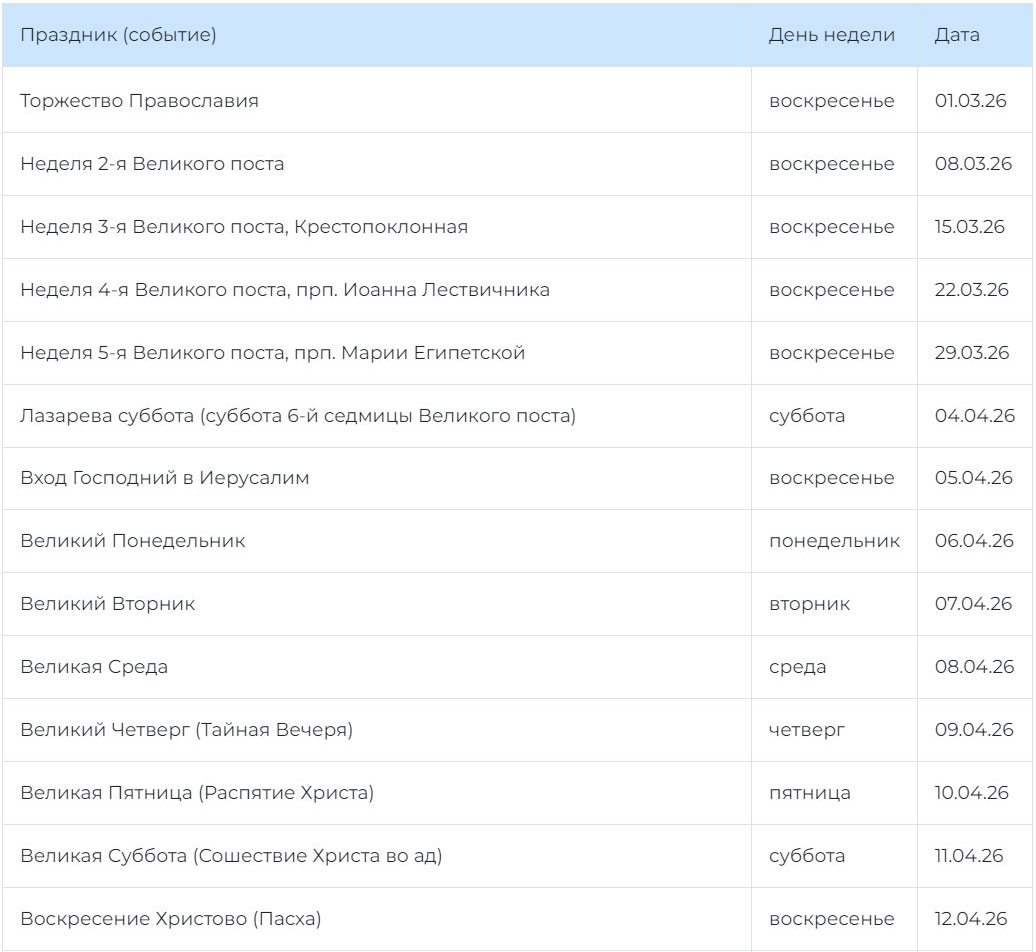The width and height of the screenshot is (1036, 952).
Task: Click the "Праздник (событие)" column header
Action: coord(118,35)
